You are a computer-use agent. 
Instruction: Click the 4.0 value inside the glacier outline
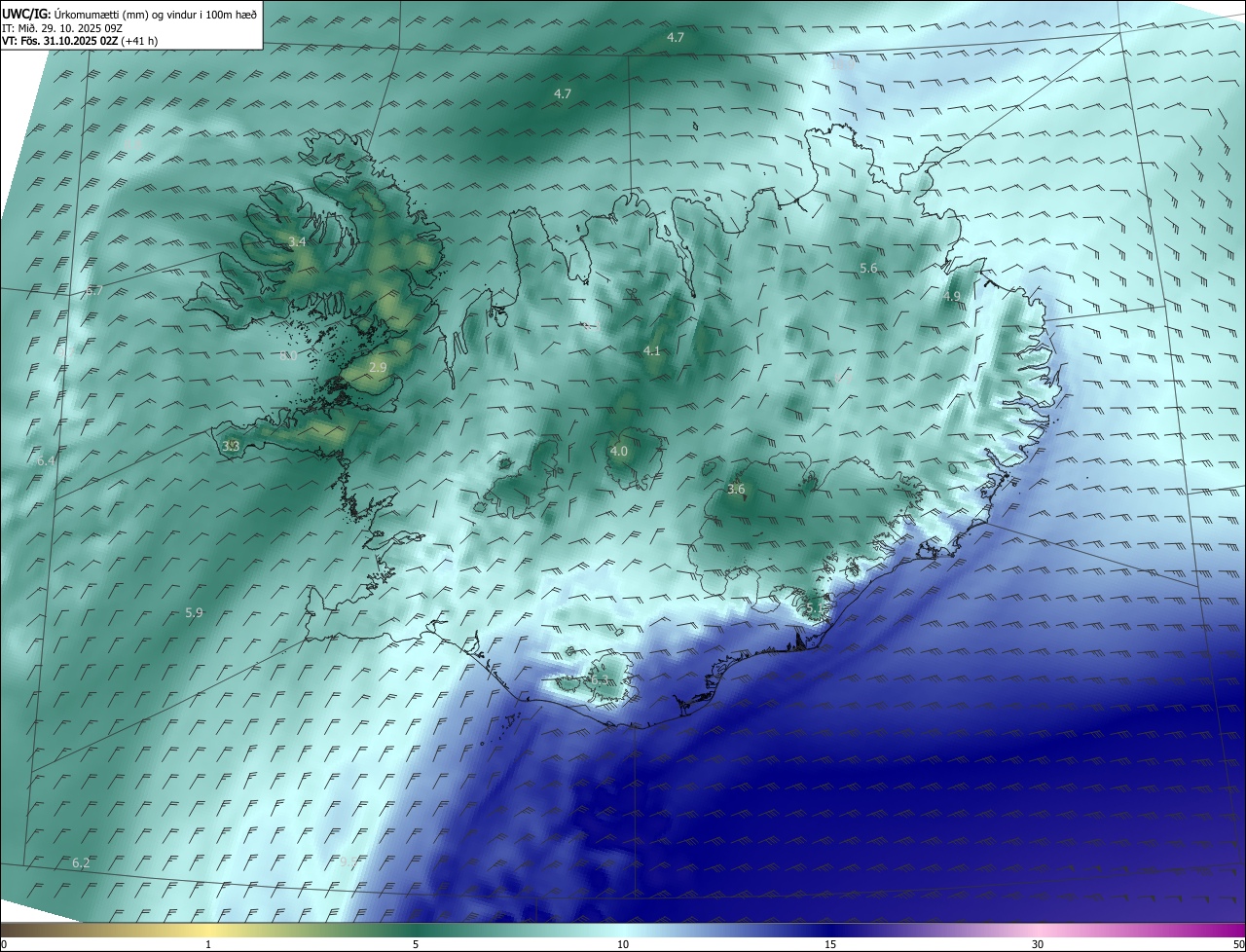[619, 451]
